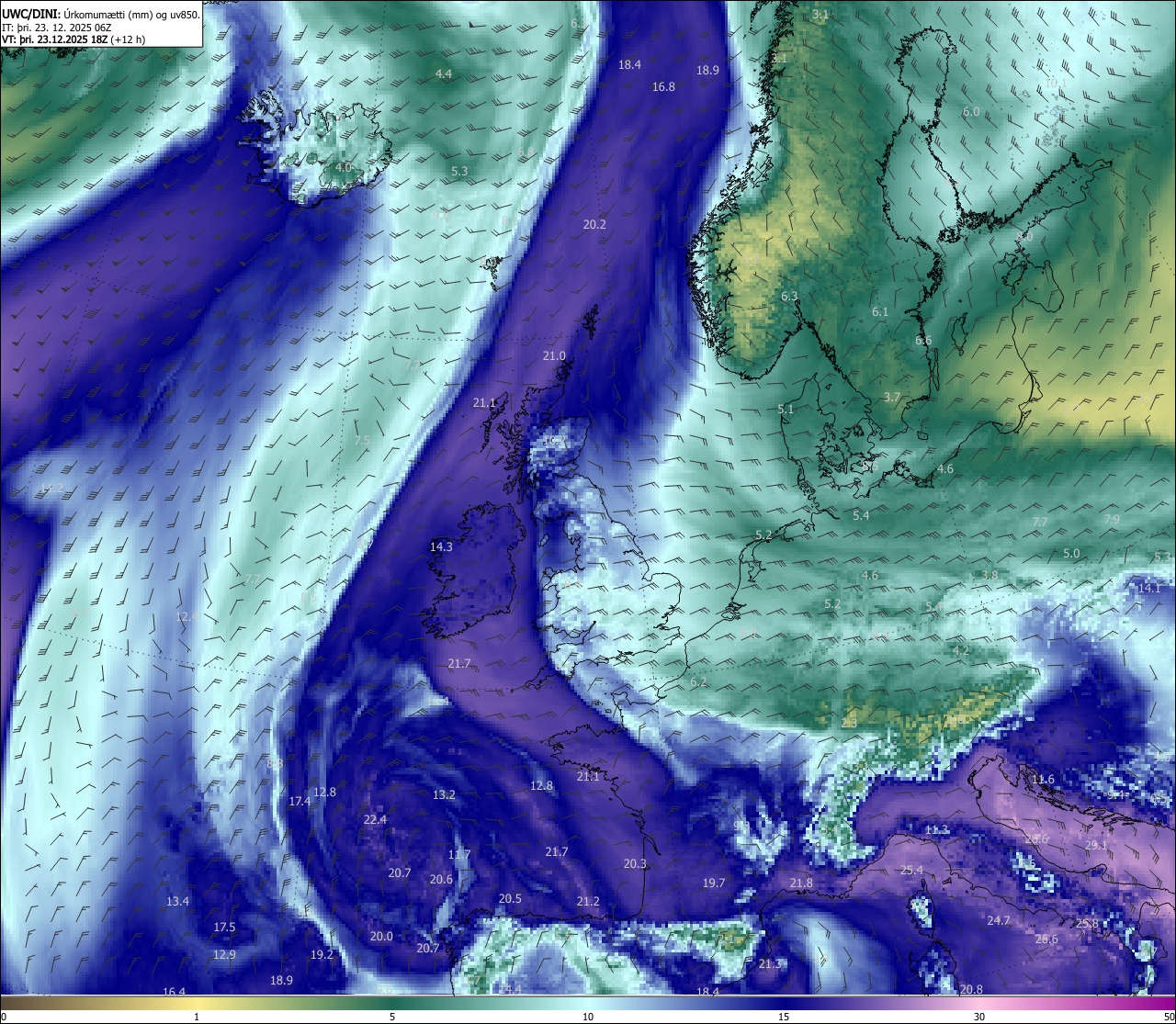Click the 11.7 value label
The image size is (1176, 1024).
459,854
